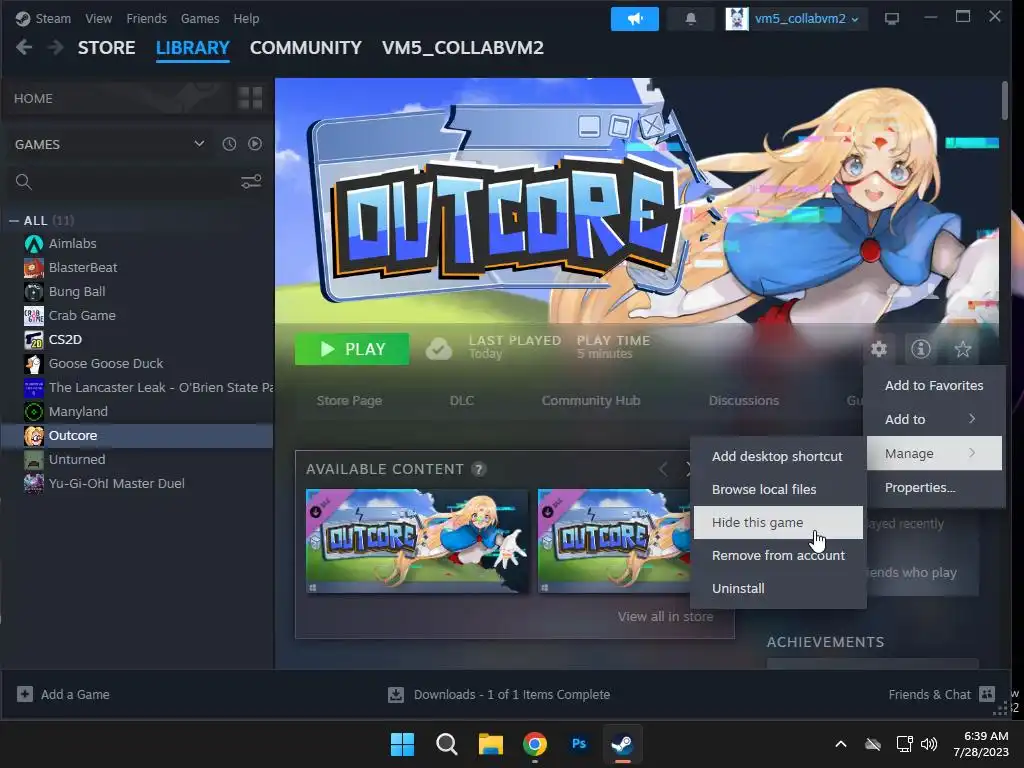Open the VM5_COLLABVM2 profile tab
This screenshot has width=1024, height=768.
tap(462, 48)
